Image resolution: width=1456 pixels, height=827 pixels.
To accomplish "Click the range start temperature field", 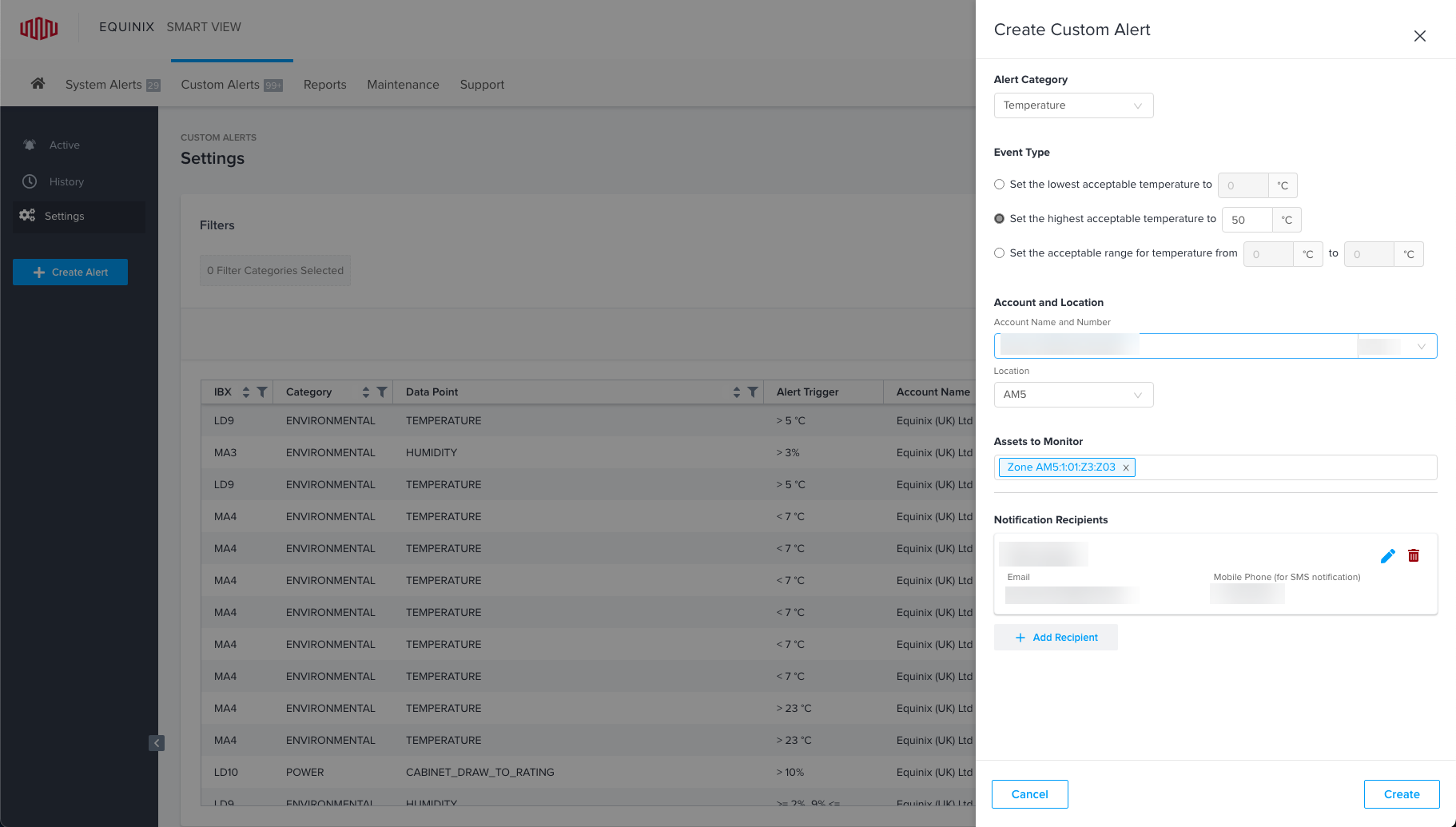I will coord(1268,254).
